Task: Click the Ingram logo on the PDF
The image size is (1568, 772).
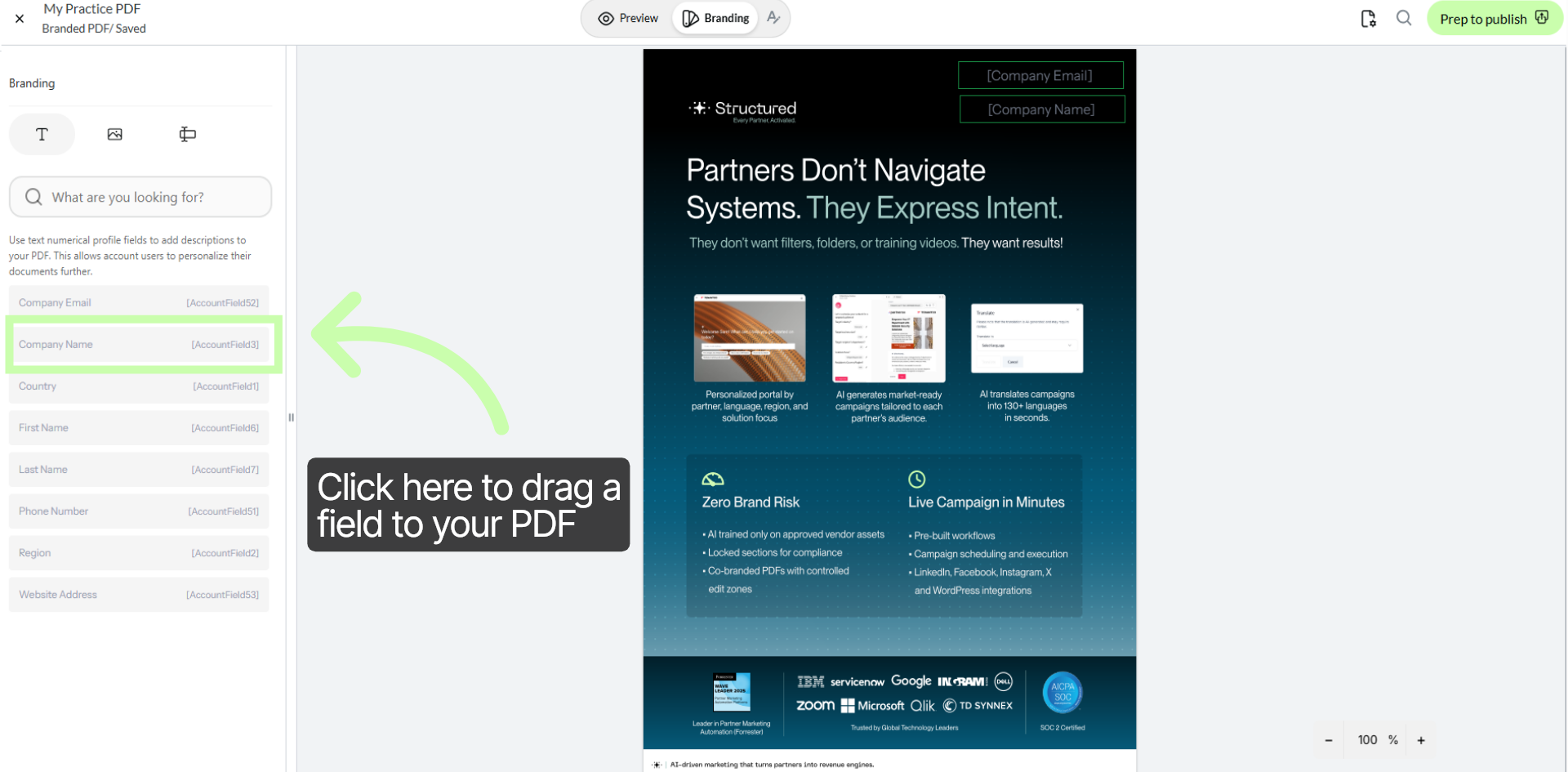Action: [x=963, y=681]
